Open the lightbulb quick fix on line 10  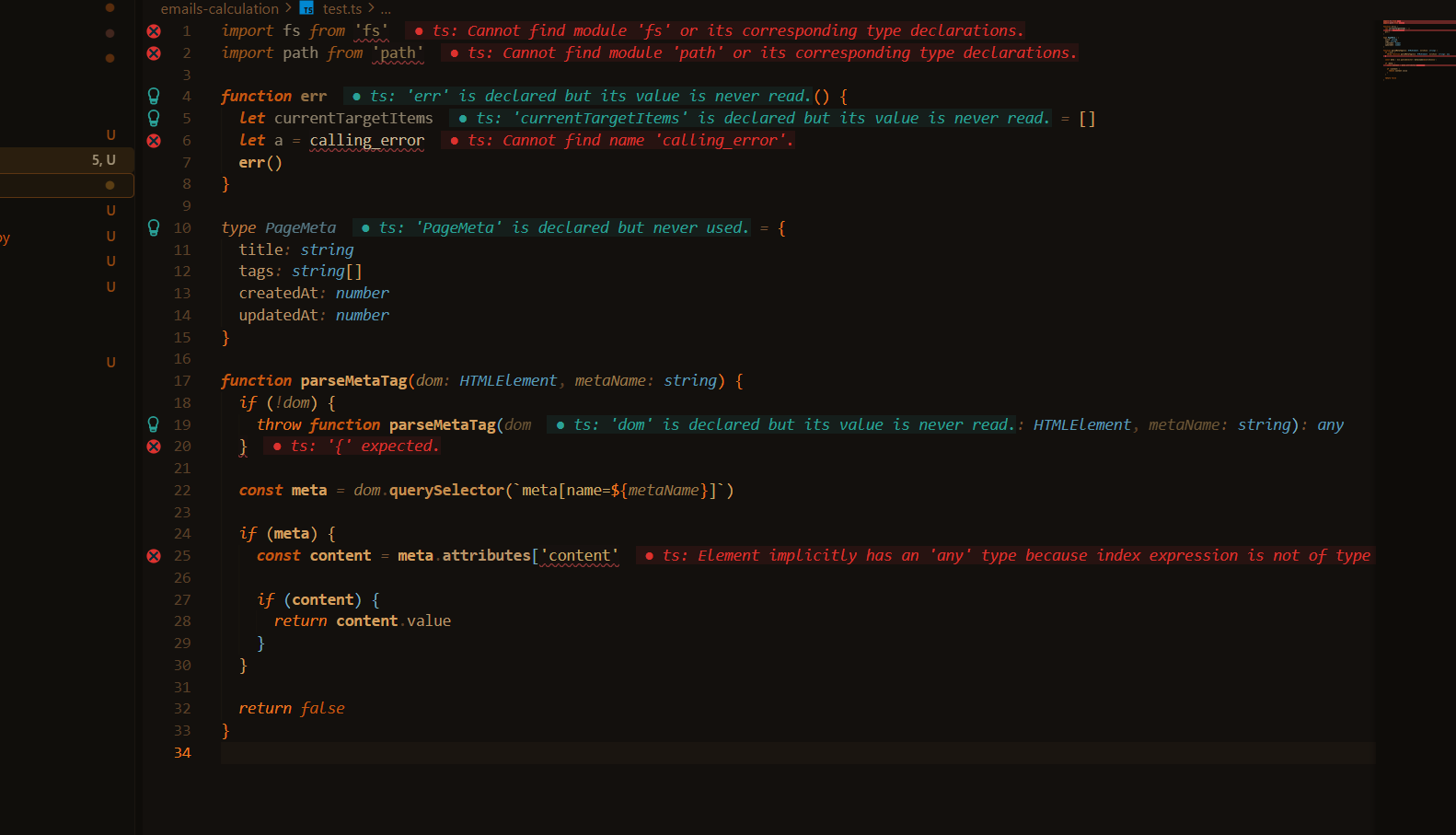click(x=154, y=227)
